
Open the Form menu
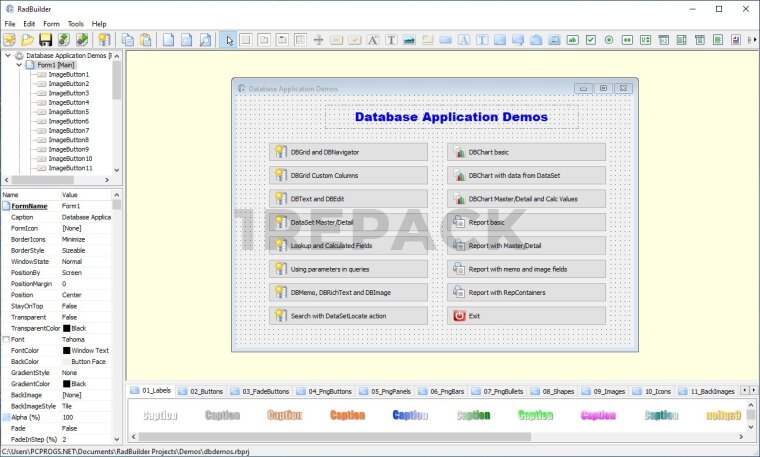(51, 23)
